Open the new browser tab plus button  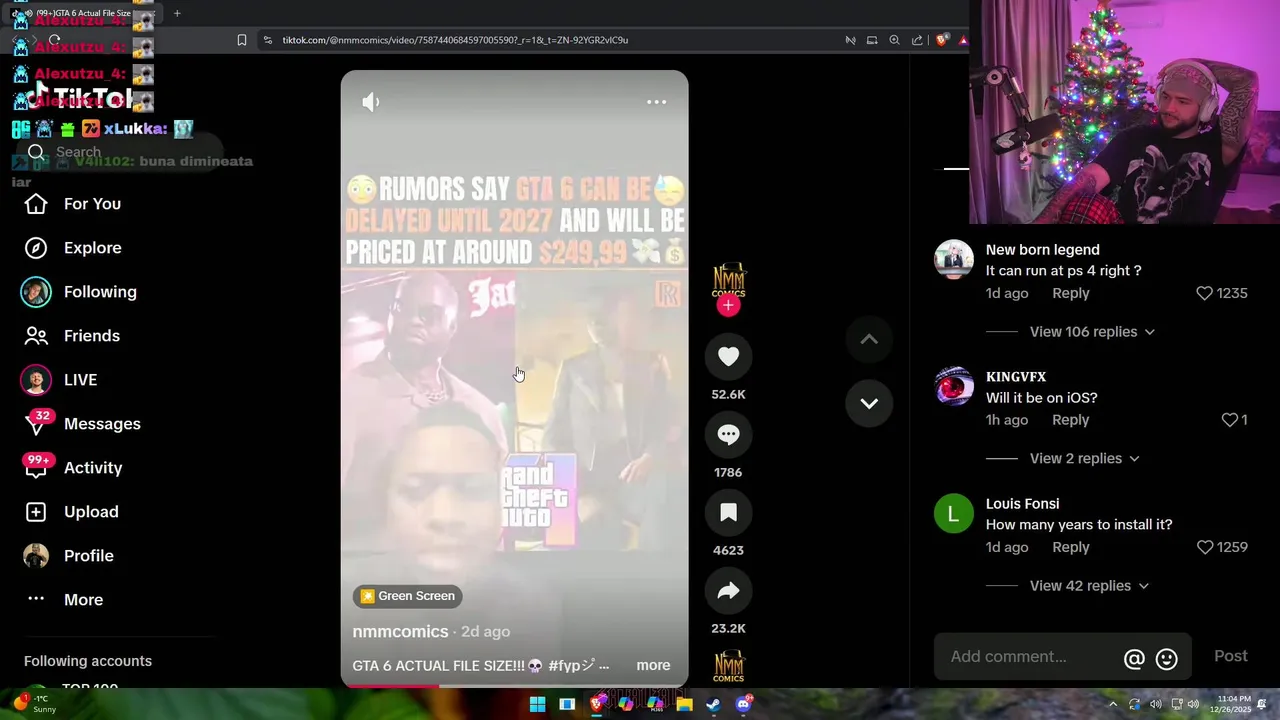pos(177,13)
